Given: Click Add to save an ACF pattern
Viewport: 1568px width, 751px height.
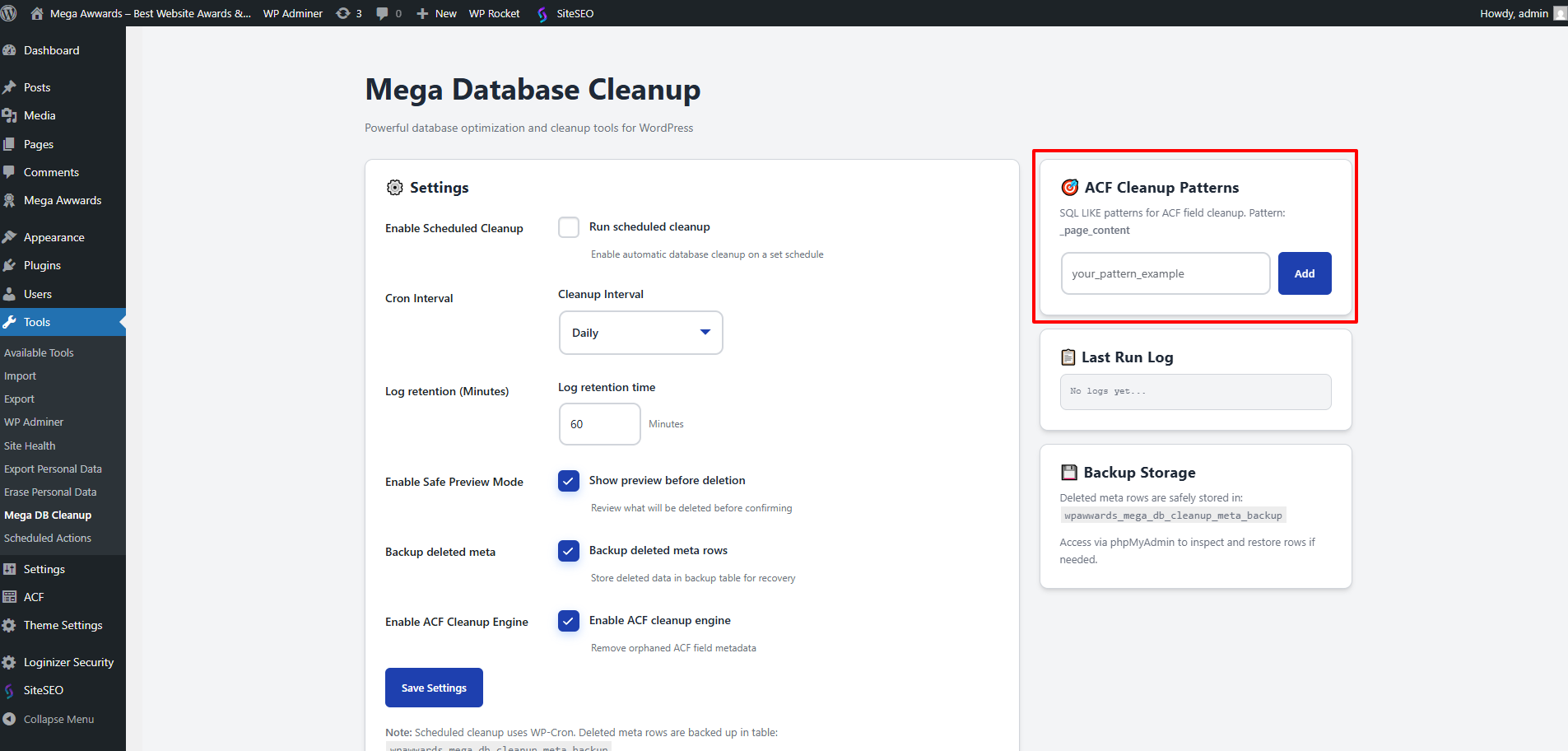Looking at the screenshot, I should click(x=1304, y=273).
